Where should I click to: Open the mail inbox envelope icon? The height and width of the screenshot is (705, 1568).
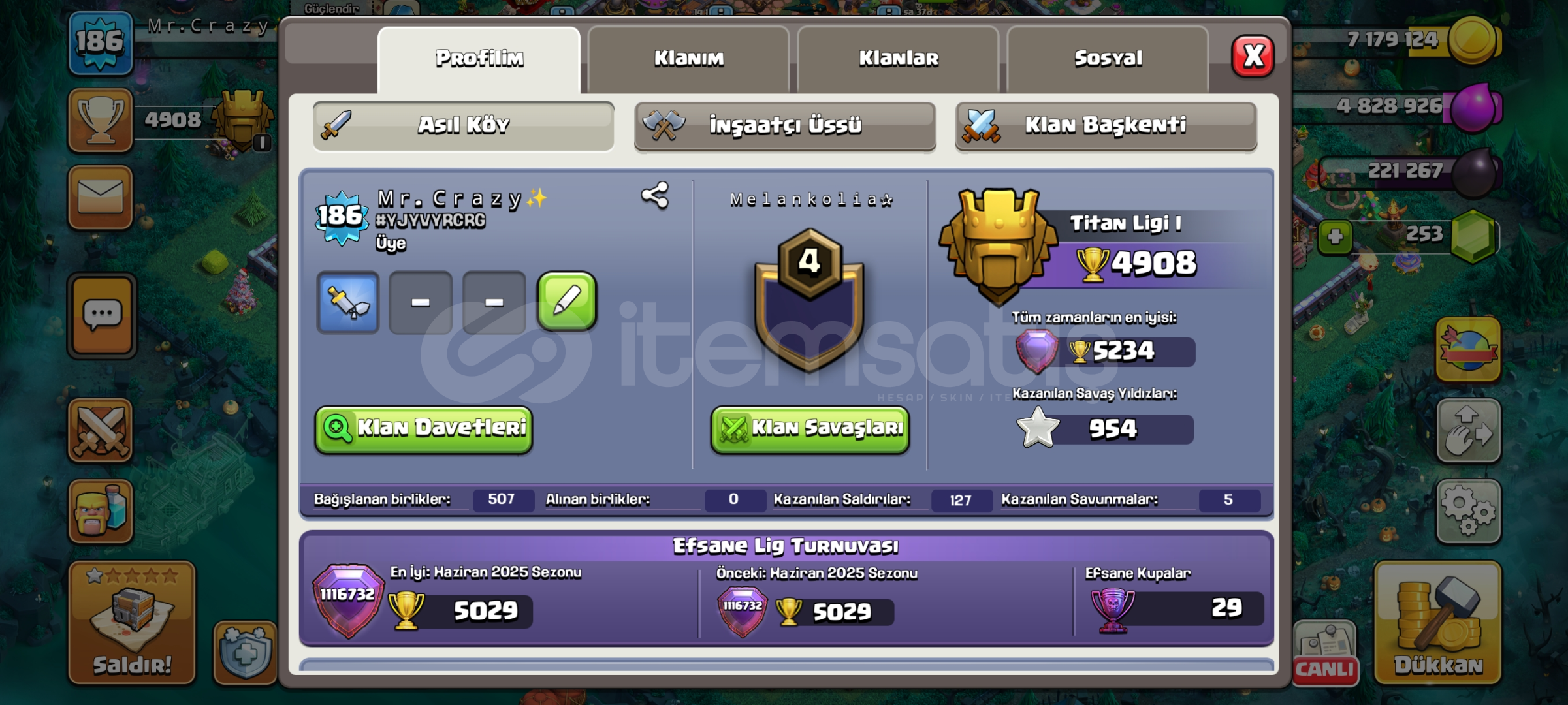101,196
